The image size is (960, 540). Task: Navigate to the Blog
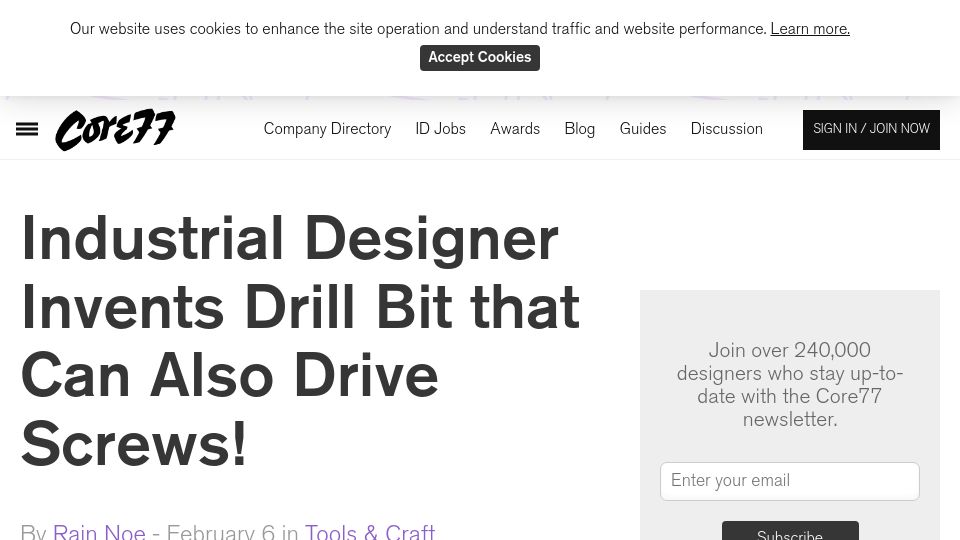tap(579, 129)
